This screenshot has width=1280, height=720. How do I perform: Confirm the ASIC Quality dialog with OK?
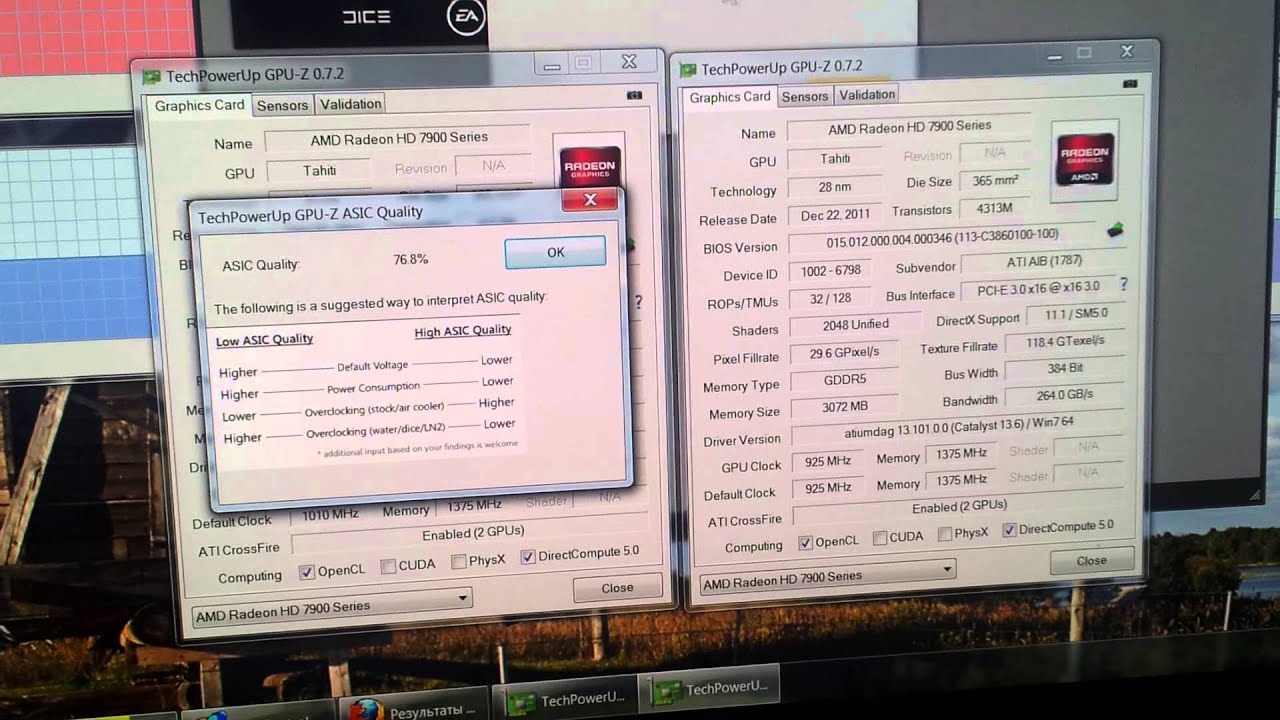pyautogui.click(x=555, y=253)
